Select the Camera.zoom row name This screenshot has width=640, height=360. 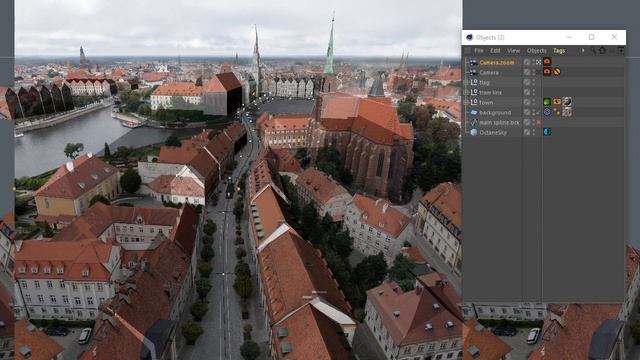pos(497,62)
